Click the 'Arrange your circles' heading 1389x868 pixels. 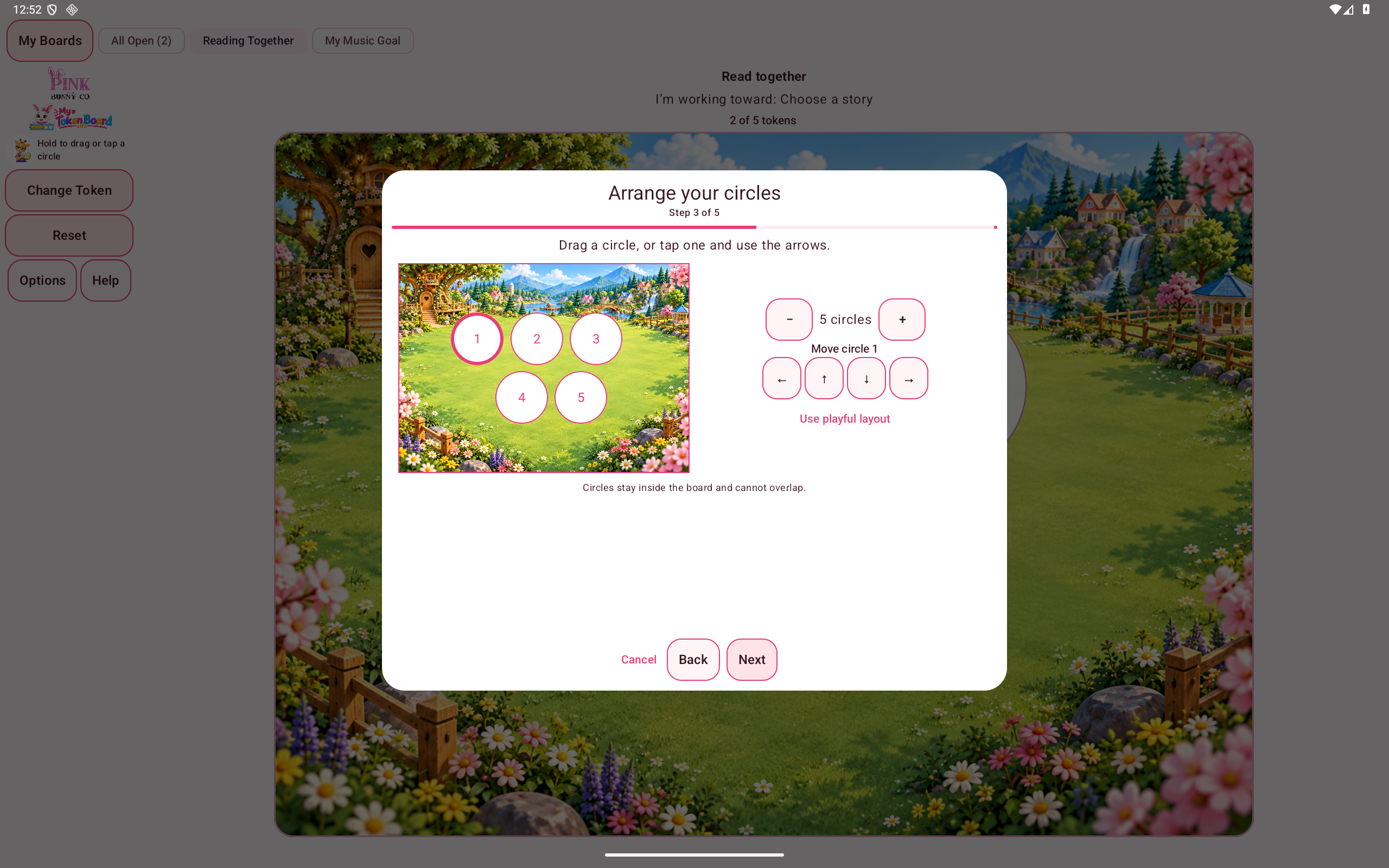pos(694,193)
